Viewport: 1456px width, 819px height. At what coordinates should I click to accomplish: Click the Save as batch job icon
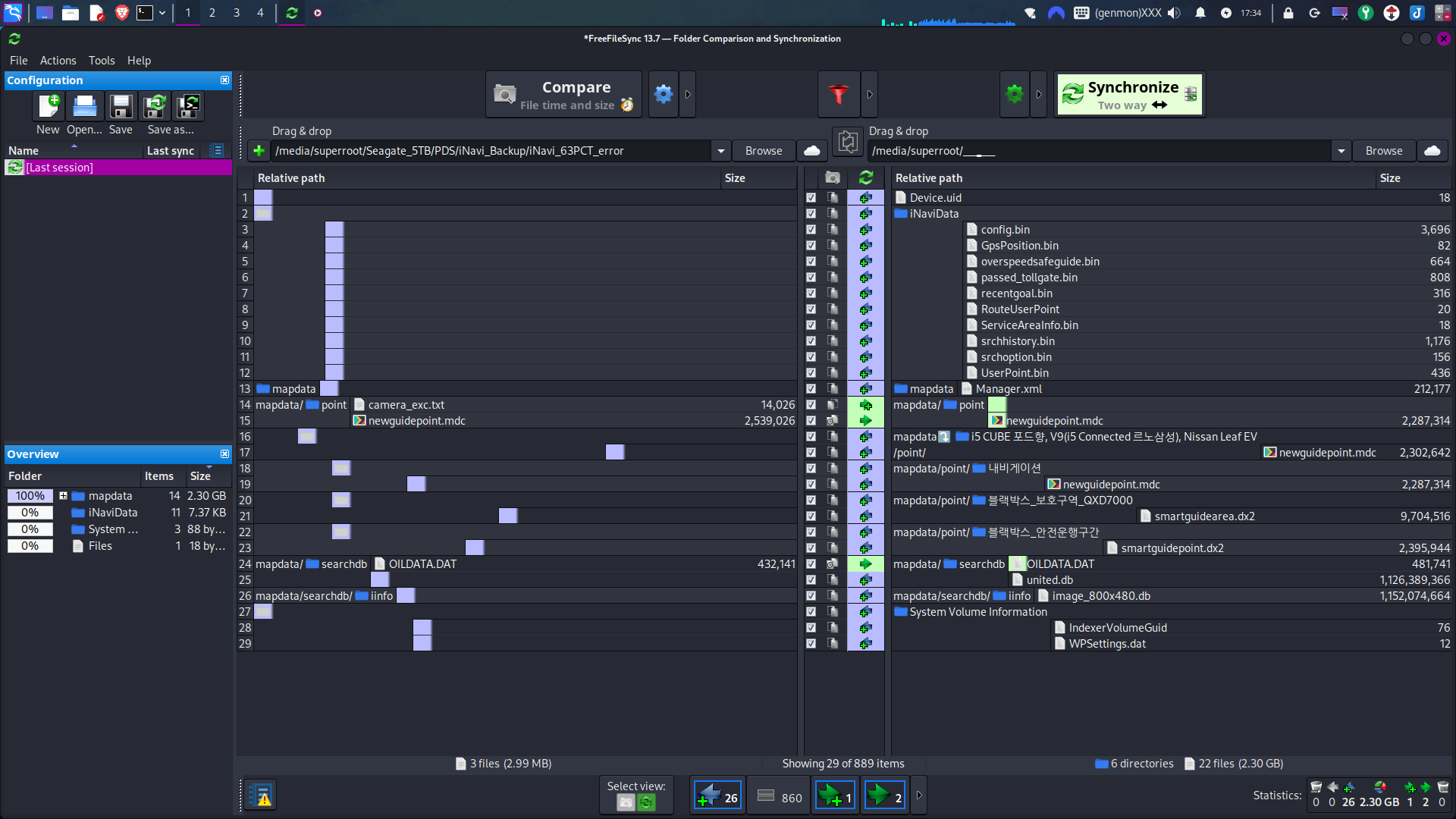188,107
